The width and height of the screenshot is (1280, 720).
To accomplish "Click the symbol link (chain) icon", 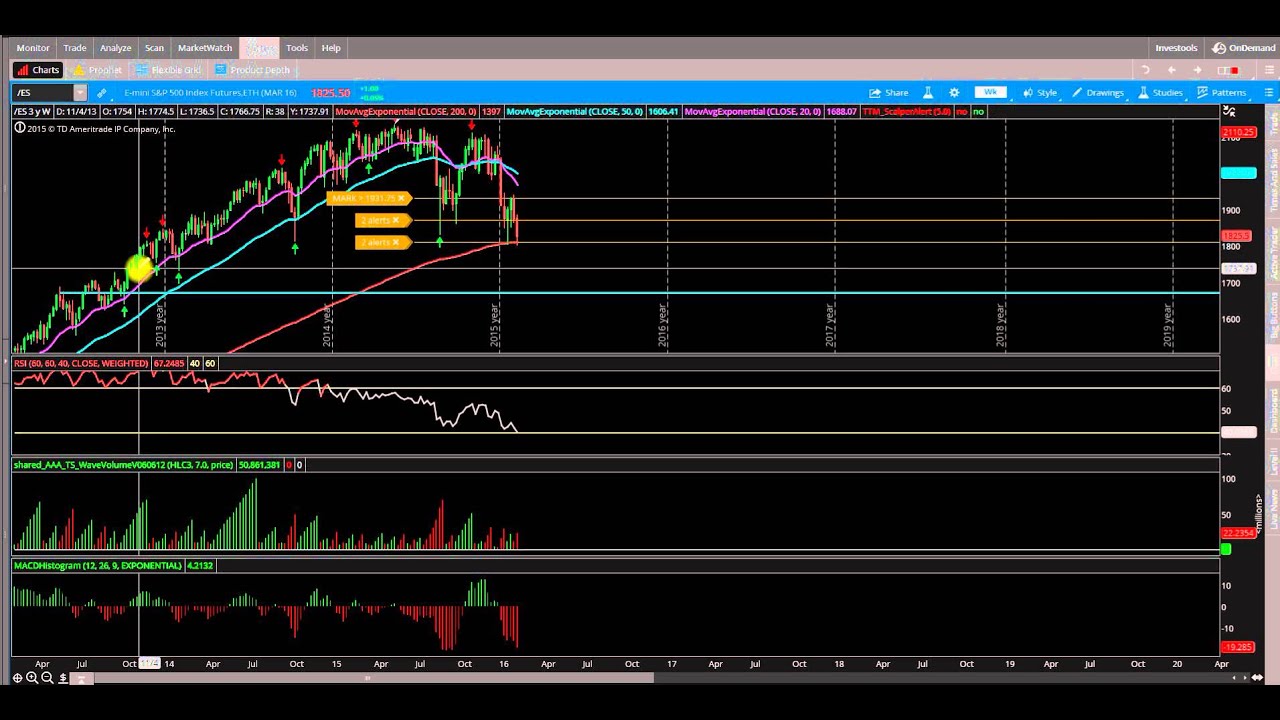I will pyautogui.click(x=101, y=93).
